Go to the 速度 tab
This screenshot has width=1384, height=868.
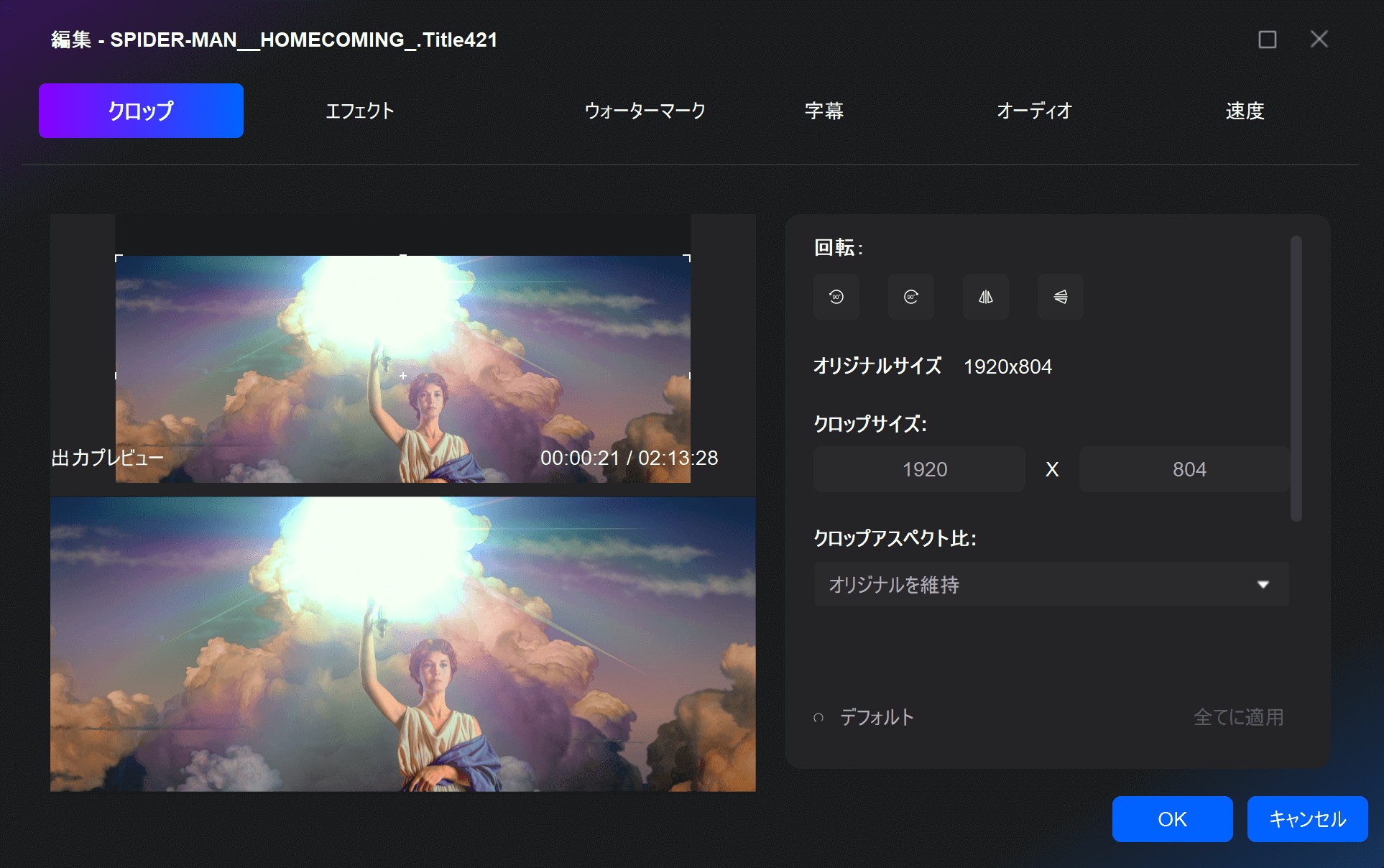[x=1245, y=111]
